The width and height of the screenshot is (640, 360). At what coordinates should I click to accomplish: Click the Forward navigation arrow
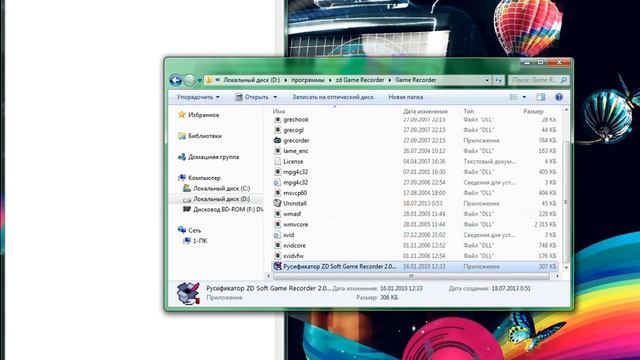coord(189,80)
